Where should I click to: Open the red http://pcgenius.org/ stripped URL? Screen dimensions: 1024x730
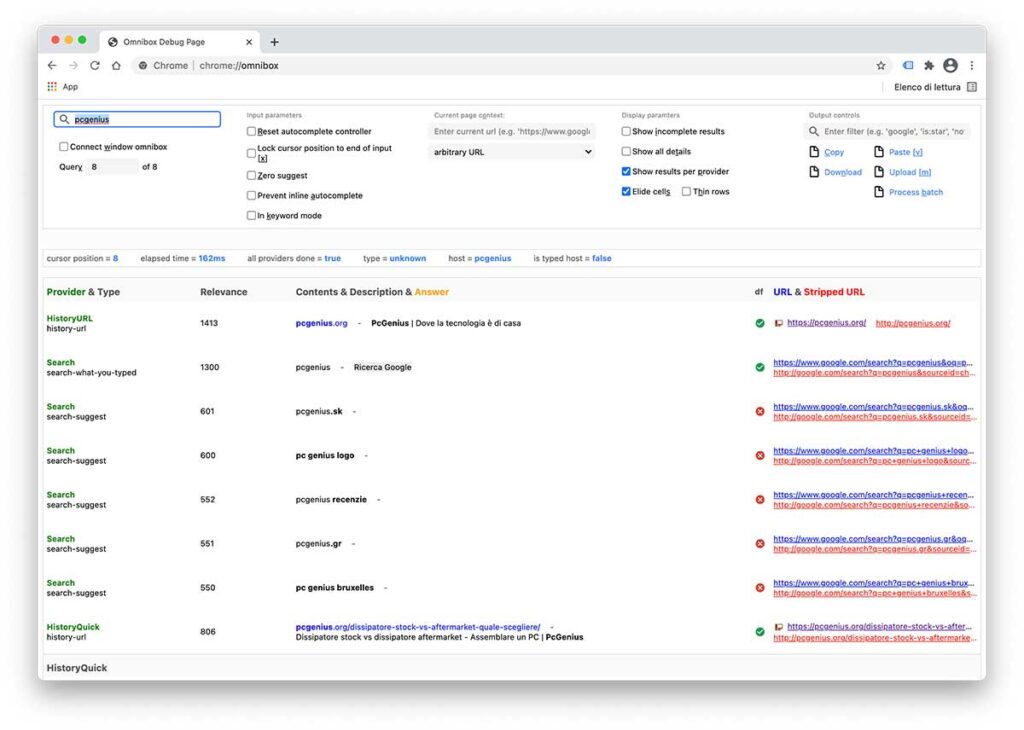[913, 323]
